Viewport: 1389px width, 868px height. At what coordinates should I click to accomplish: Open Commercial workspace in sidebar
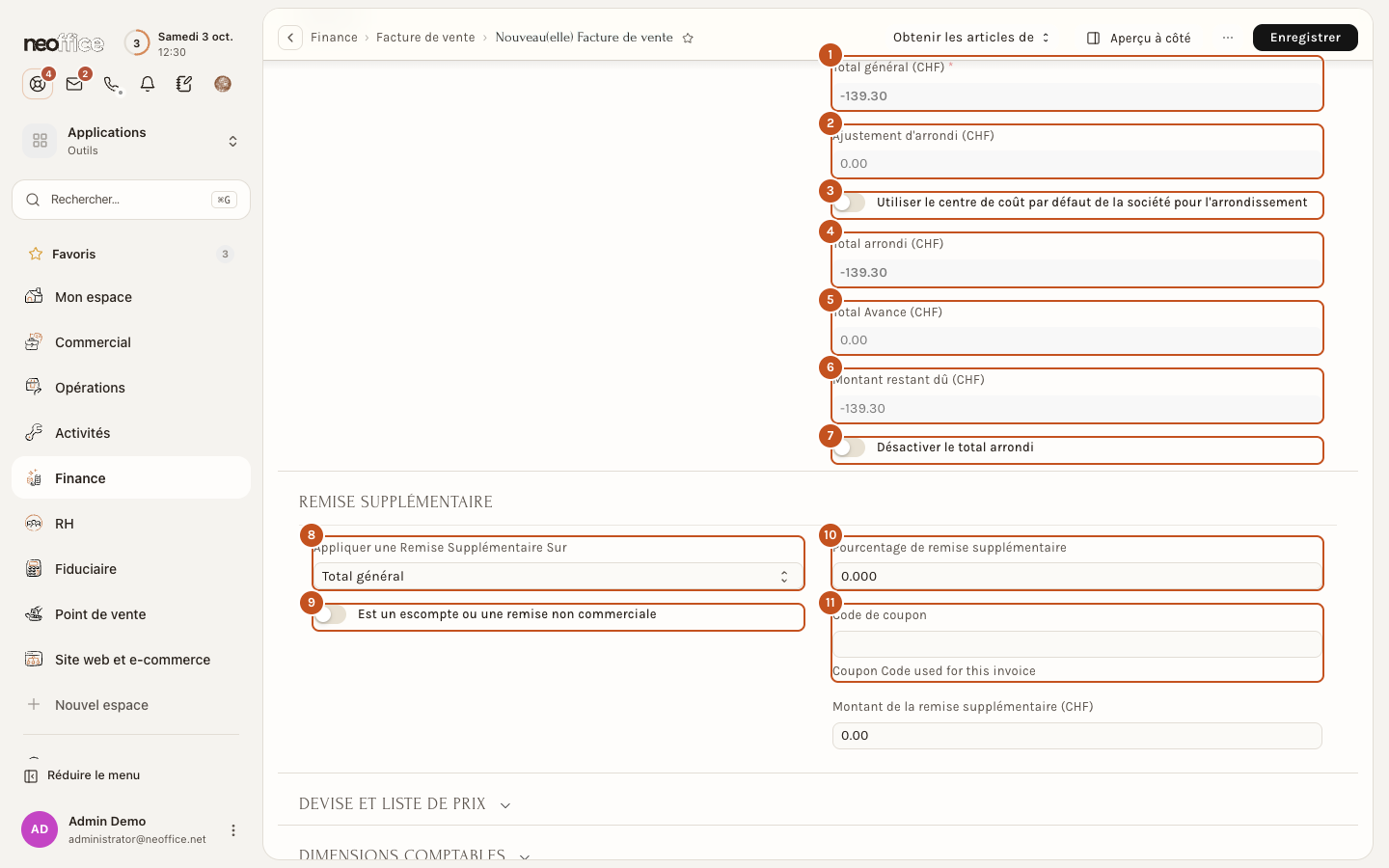(x=131, y=341)
